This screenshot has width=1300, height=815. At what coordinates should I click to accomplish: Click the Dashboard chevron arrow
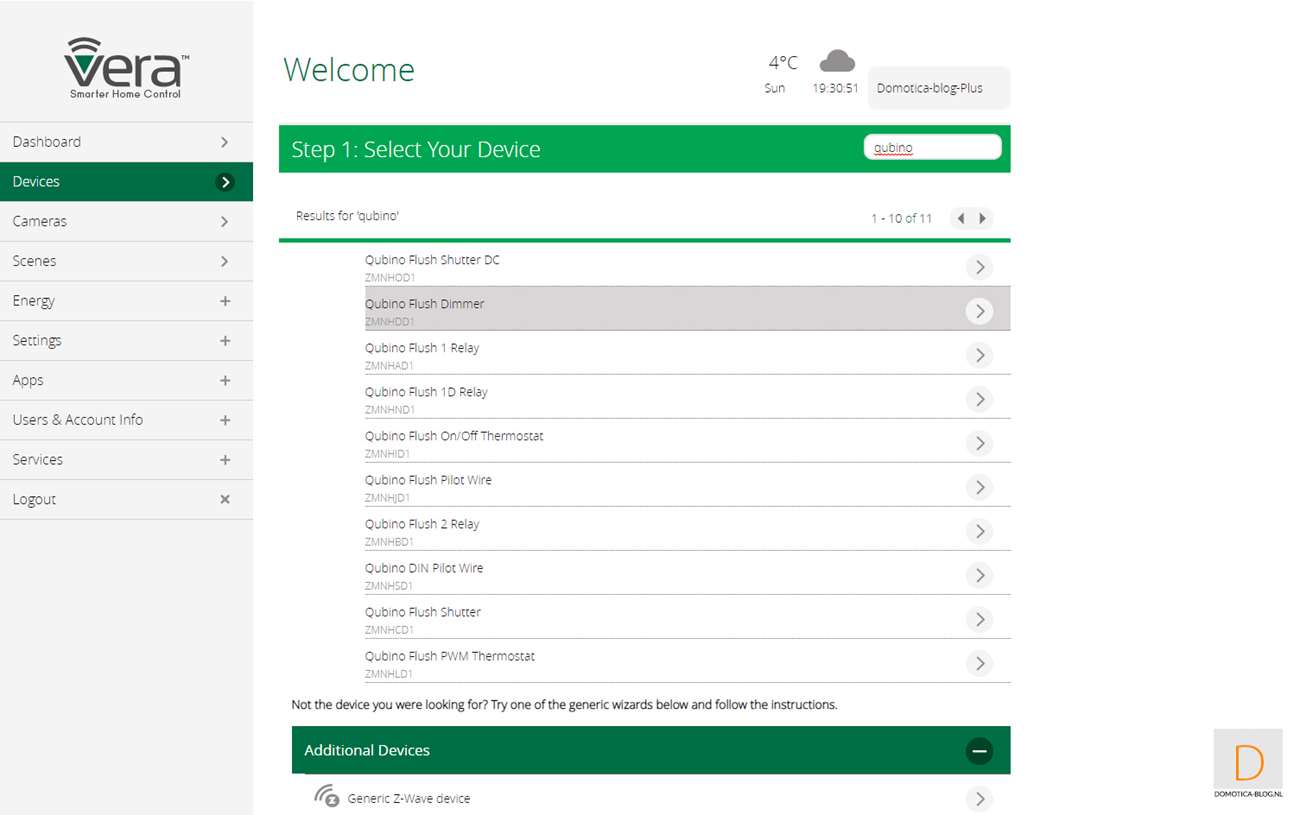coord(225,142)
